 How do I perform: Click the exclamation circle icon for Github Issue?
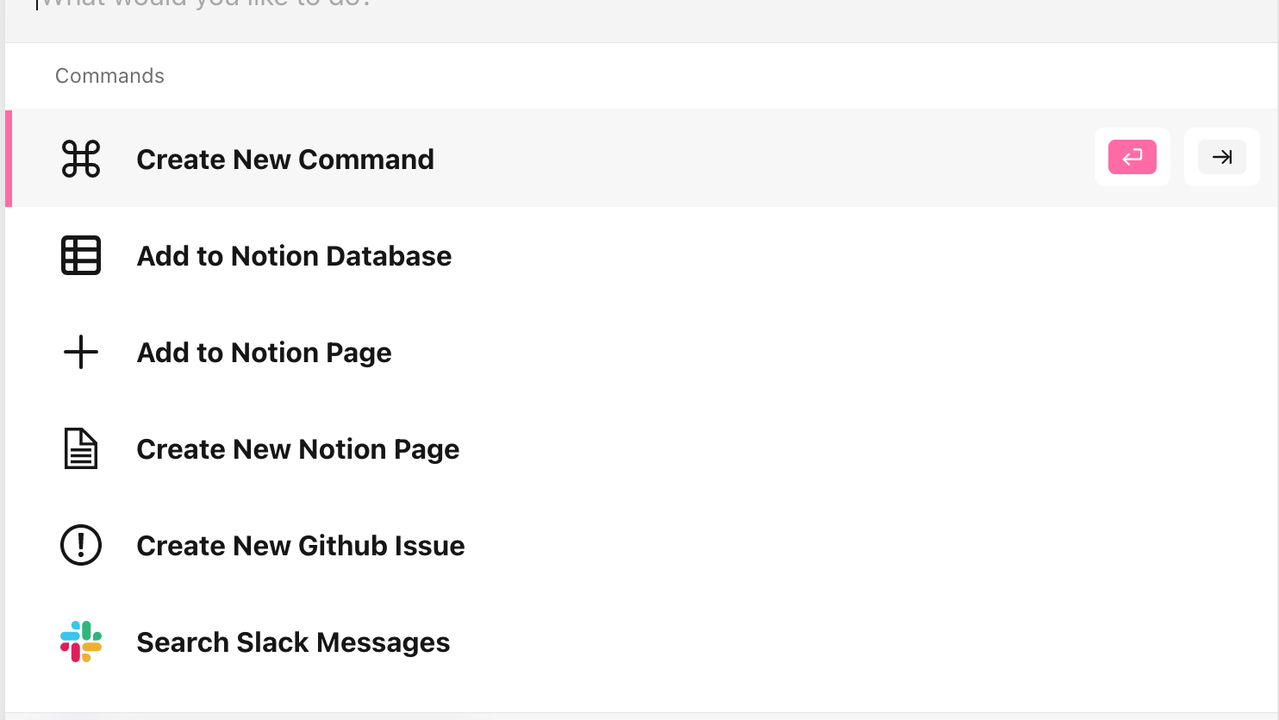[81, 546]
